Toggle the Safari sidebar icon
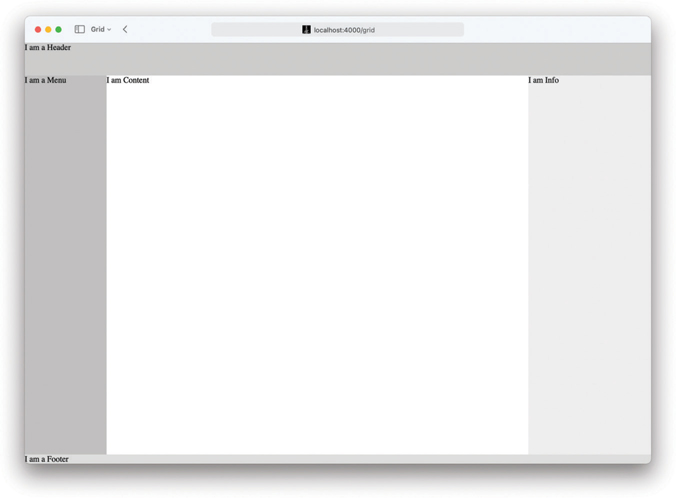Screen dimensions: 676x498 coord(80,30)
